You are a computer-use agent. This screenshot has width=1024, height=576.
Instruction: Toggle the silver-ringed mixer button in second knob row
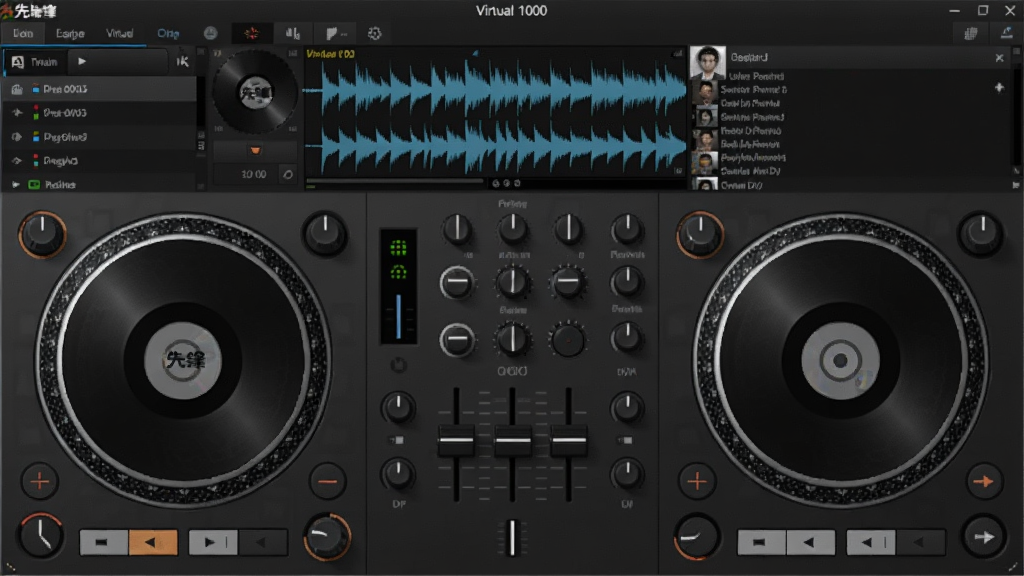click(x=456, y=283)
